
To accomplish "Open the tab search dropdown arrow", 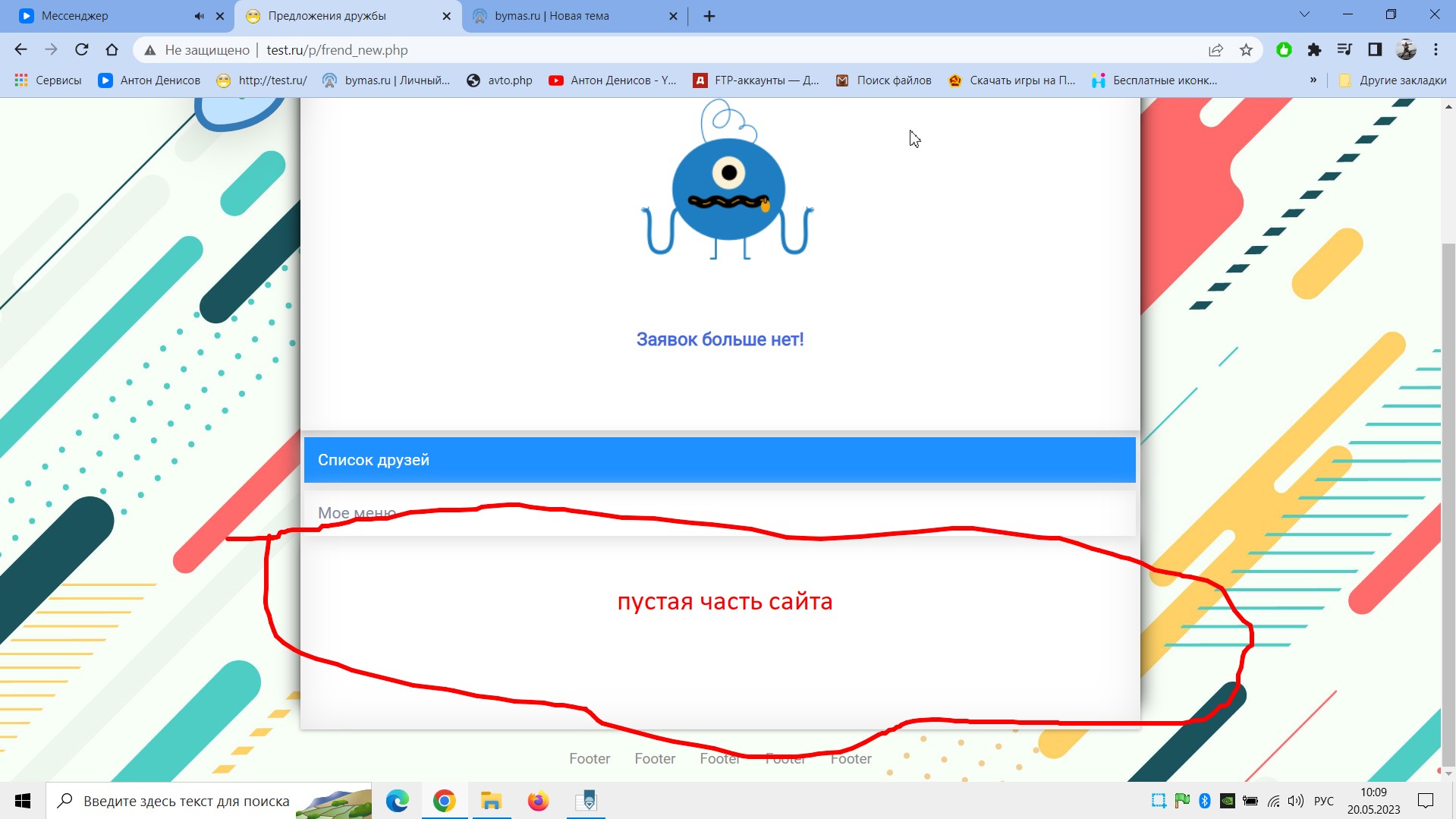I will [x=1304, y=14].
